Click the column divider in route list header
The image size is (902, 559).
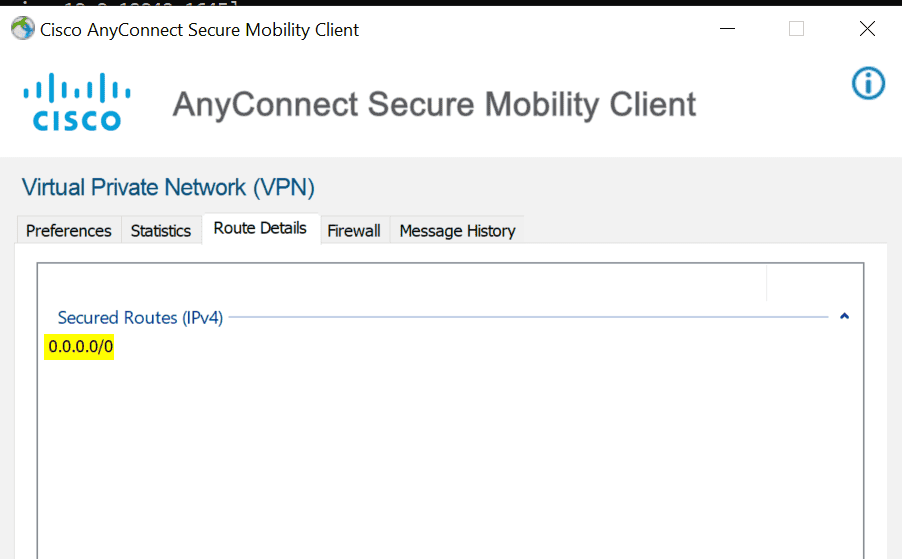click(x=766, y=282)
